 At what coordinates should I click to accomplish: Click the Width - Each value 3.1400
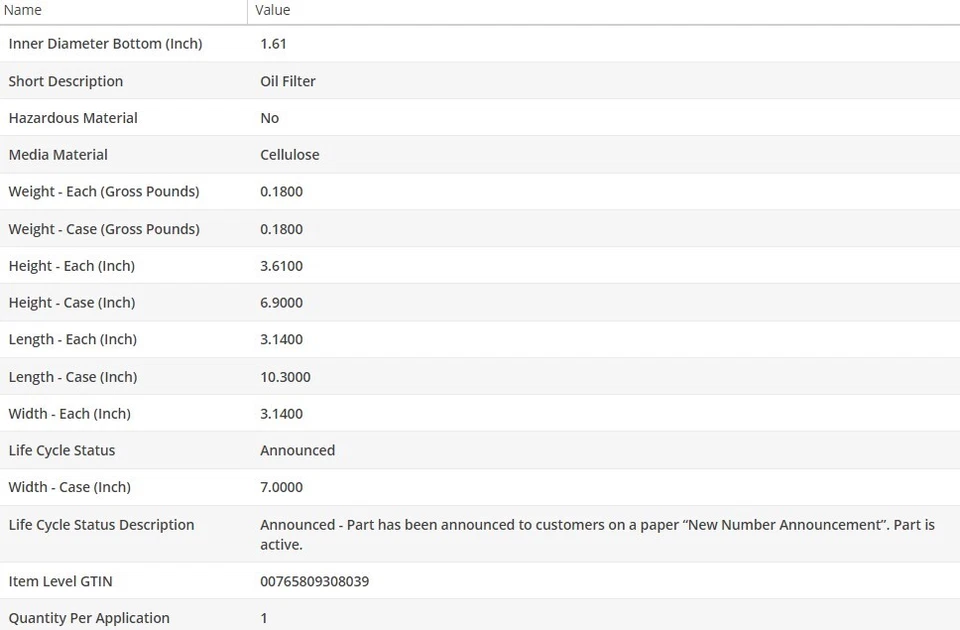pyautogui.click(x=282, y=414)
